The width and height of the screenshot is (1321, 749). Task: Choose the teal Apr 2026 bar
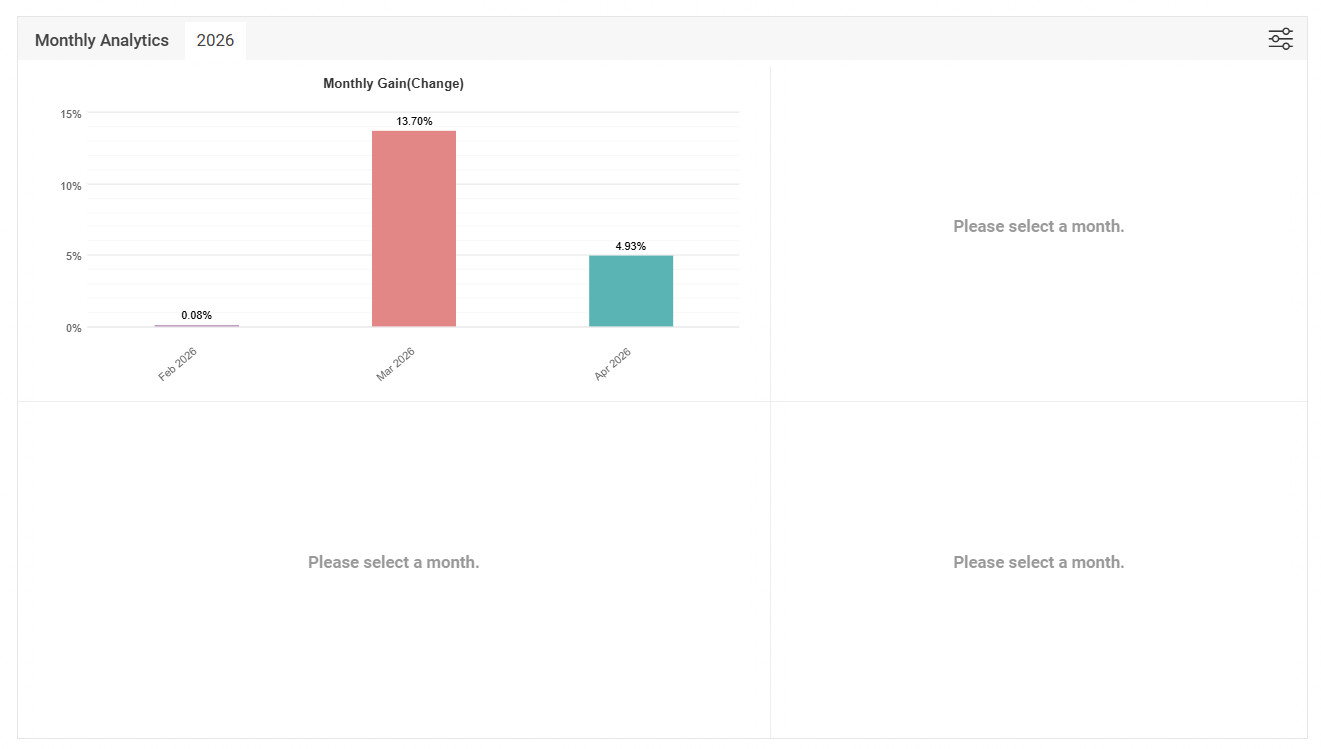pyautogui.click(x=631, y=291)
